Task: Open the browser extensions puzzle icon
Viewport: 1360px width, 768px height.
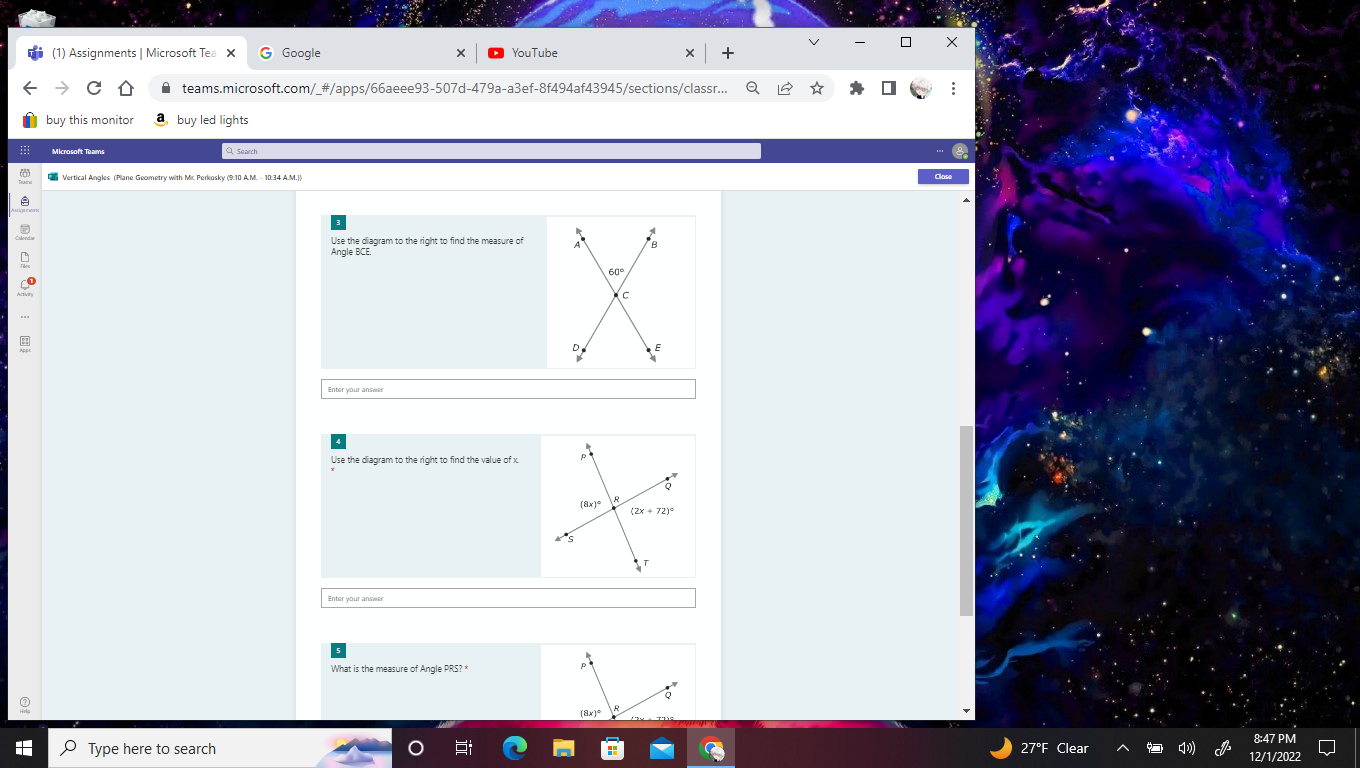Action: [x=856, y=88]
